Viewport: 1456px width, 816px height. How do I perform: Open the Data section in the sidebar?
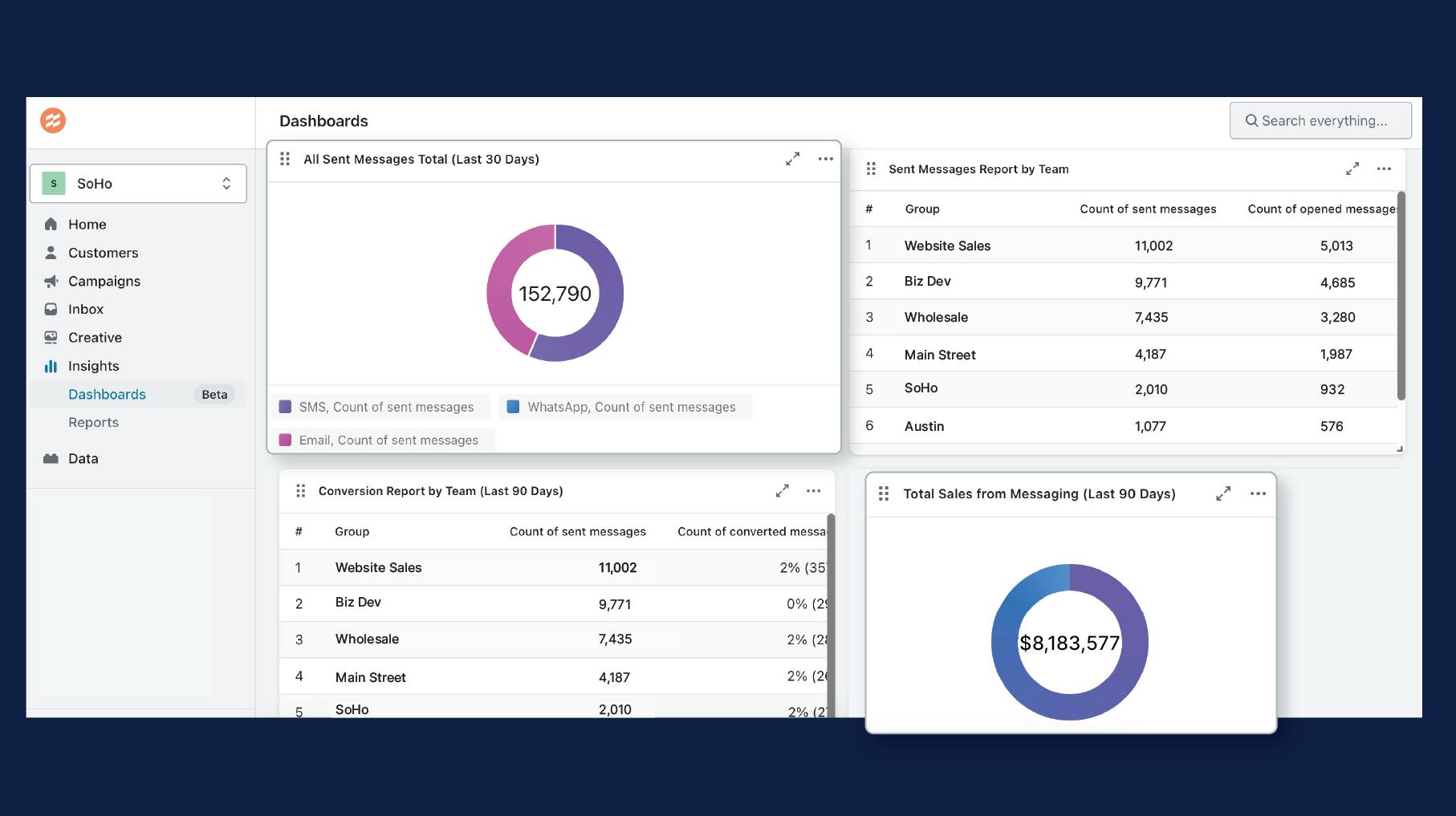click(83, 458)
